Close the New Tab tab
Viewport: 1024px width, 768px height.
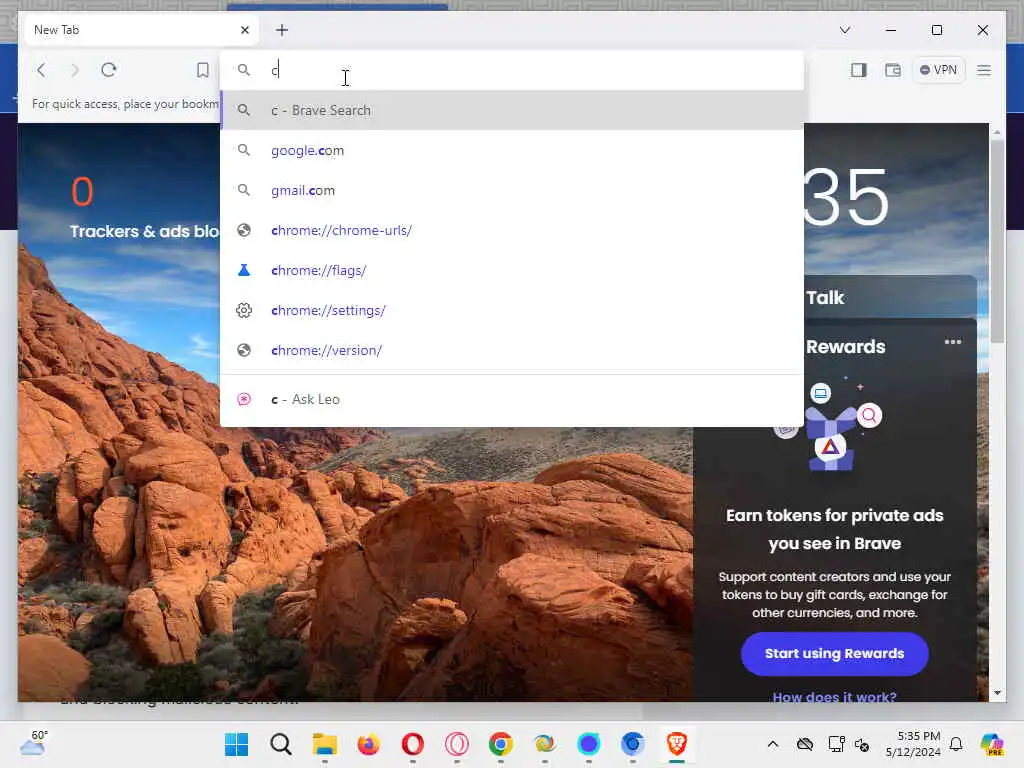point(245,30)
